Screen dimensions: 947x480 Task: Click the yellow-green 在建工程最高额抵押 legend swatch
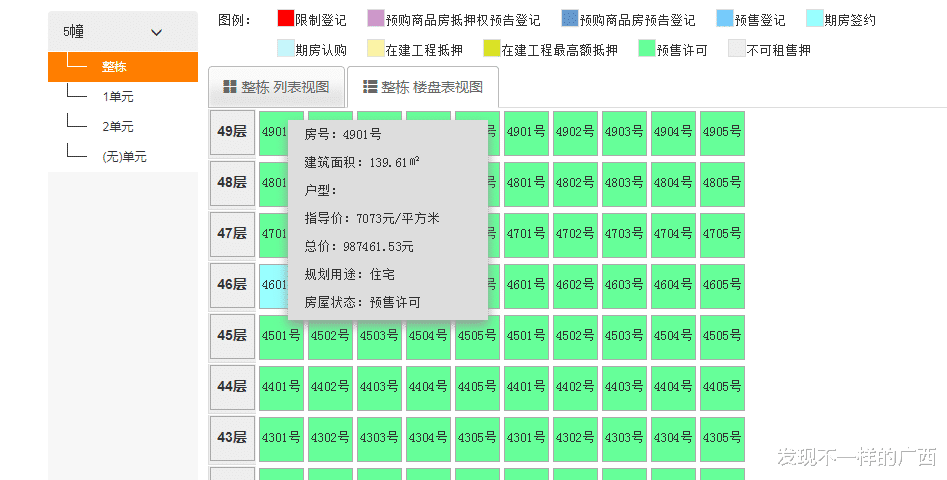coord(492,48)
